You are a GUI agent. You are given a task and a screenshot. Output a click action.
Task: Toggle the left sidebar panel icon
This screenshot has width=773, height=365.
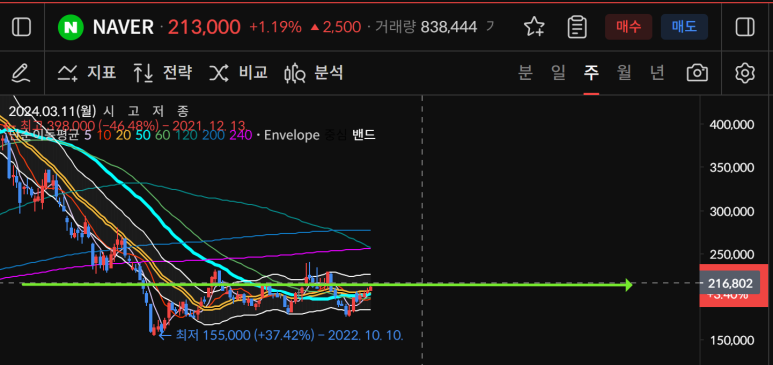click(21, 27)
